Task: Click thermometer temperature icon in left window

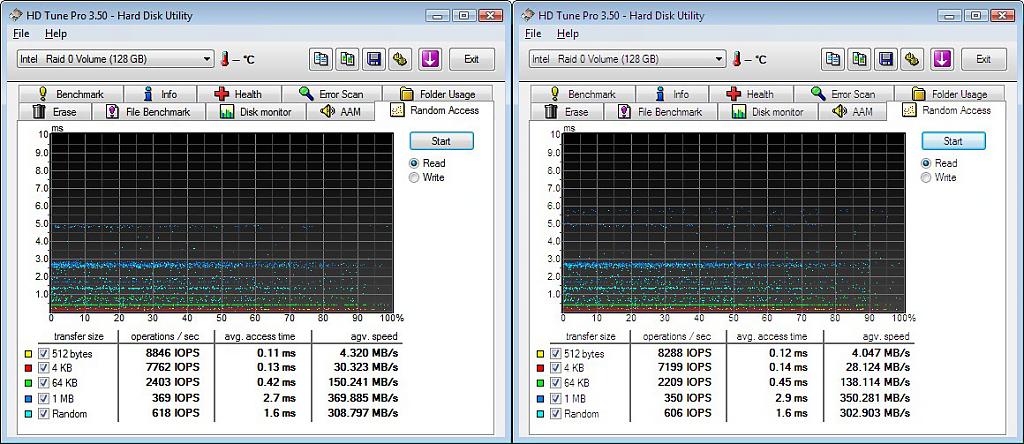Action: click(x=225, y=59)
